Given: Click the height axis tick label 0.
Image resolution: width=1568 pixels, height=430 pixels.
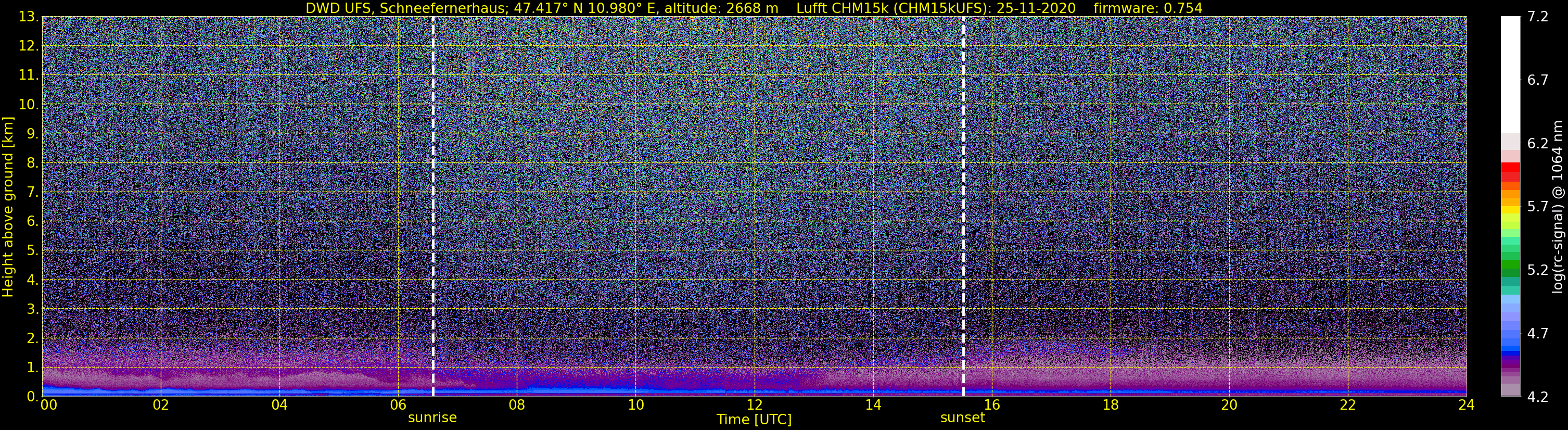Looking at the screenshot, I should point(33,397).
